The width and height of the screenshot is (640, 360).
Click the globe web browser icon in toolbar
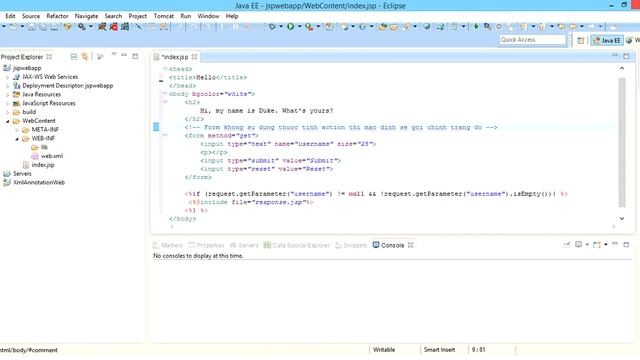click(x=427, y=27)
